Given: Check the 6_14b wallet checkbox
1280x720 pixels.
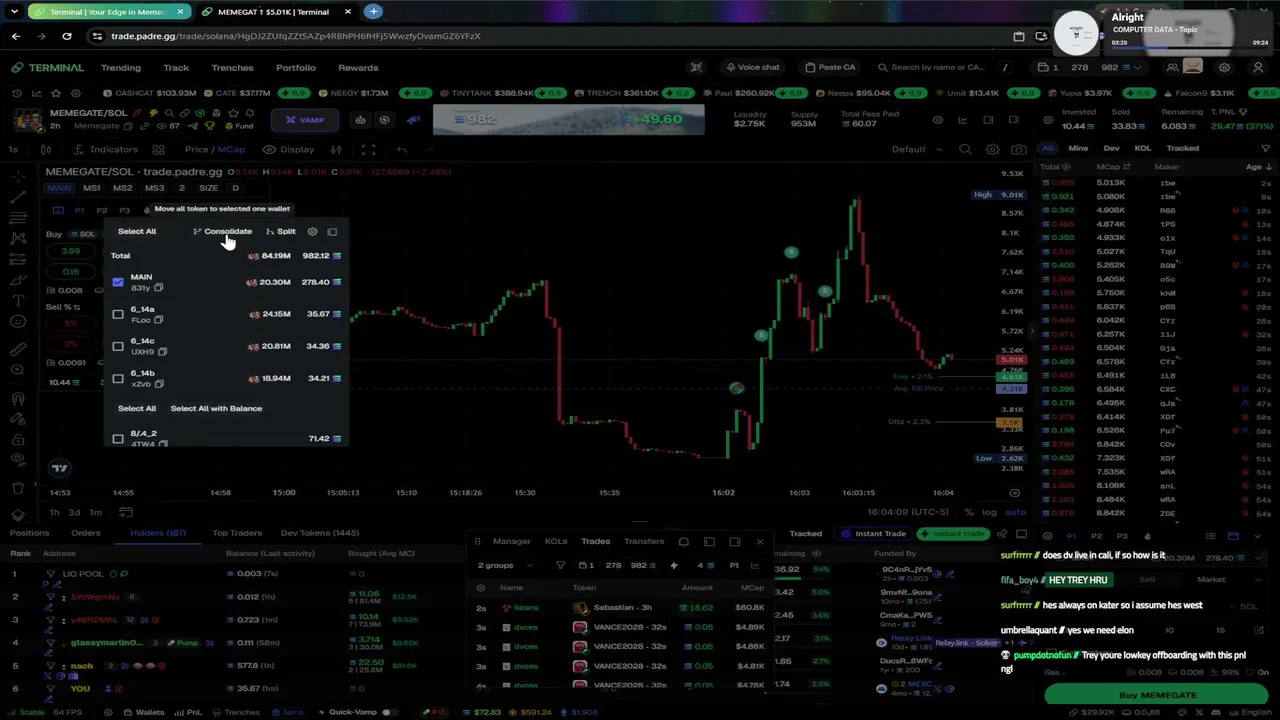Looking at the screenshot, I should 118,378.
